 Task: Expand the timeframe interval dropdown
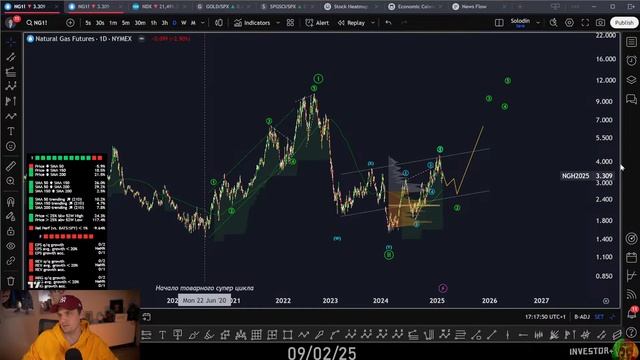[x=202, y=23]
